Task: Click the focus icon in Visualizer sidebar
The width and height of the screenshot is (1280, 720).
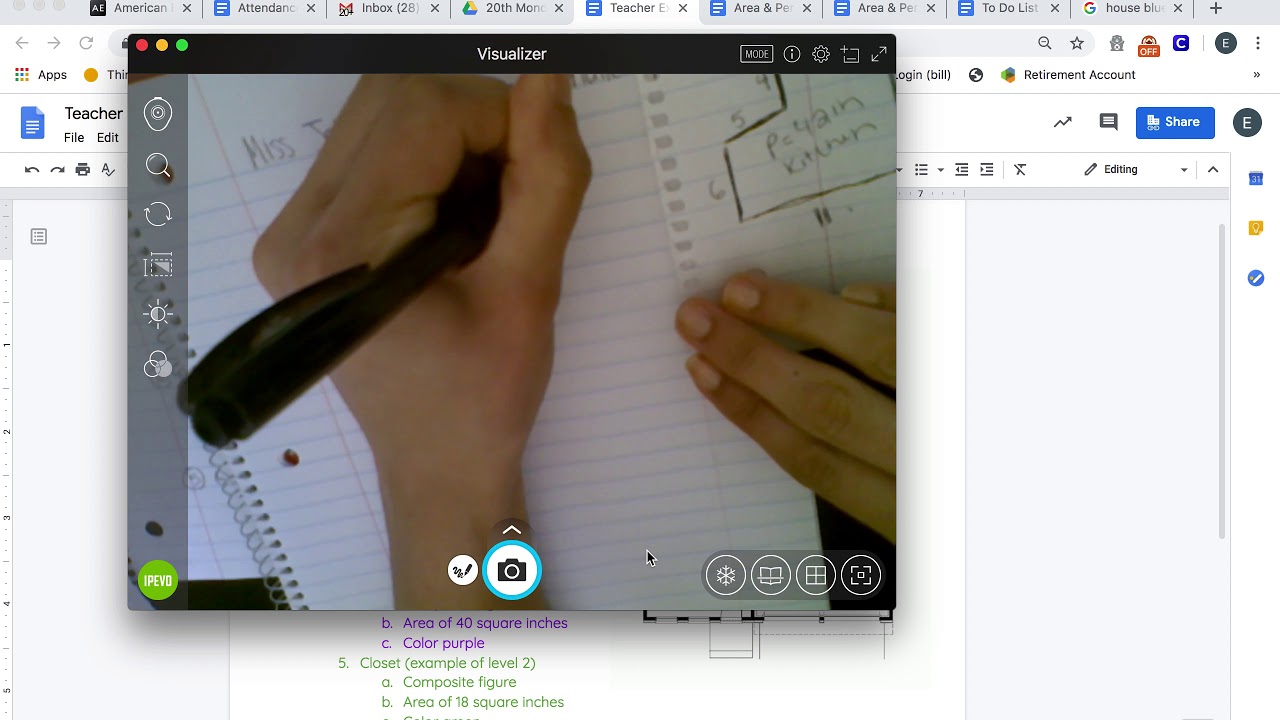Action: coord(158,114)
